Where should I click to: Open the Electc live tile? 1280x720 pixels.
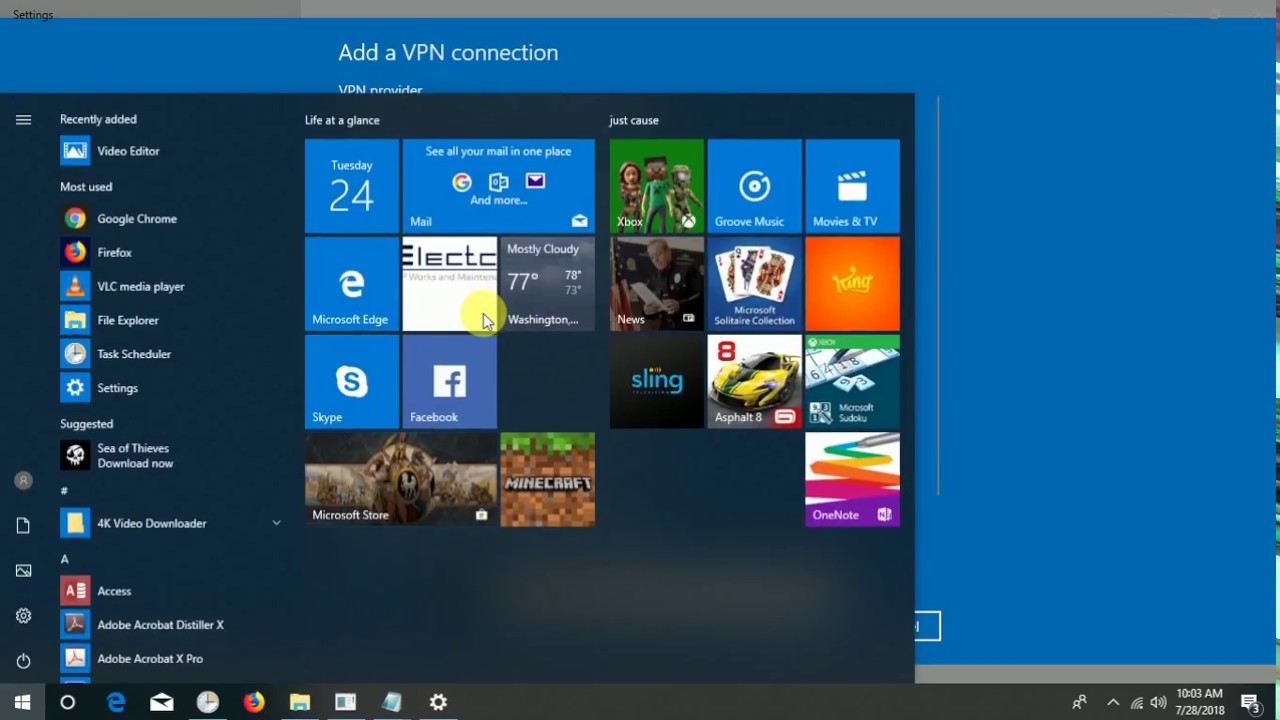[x=450, y=284]
